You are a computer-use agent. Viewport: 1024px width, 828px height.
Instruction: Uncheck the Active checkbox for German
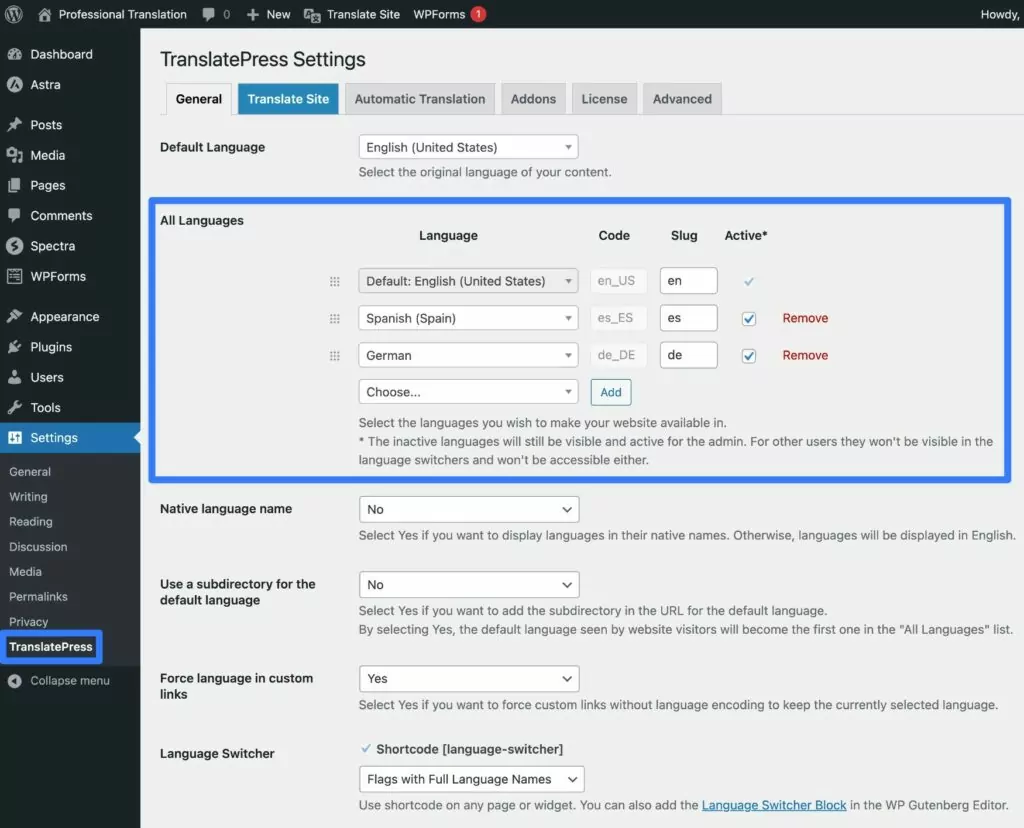pos(748,356)
